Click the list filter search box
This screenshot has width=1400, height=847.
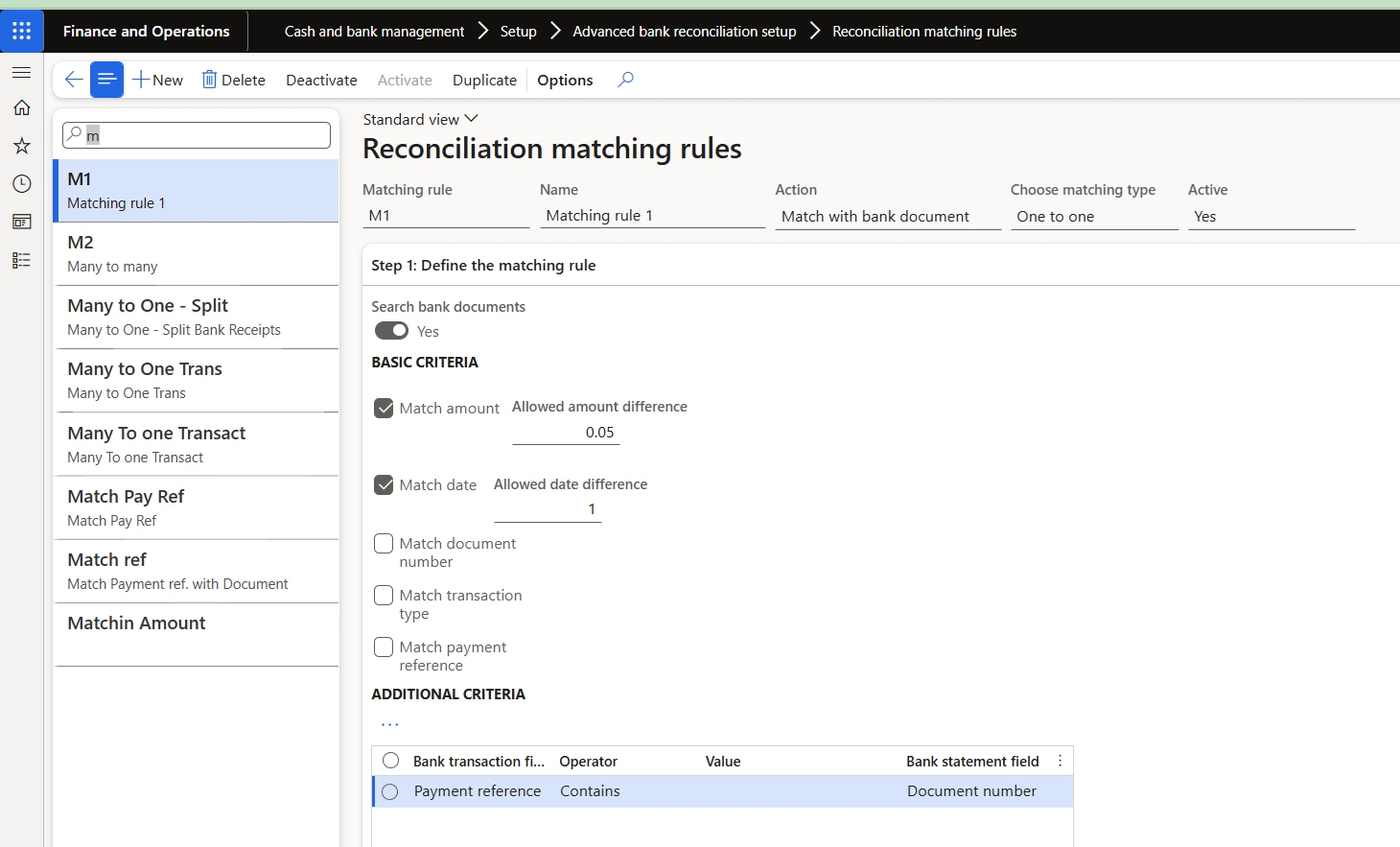point(197,135)
